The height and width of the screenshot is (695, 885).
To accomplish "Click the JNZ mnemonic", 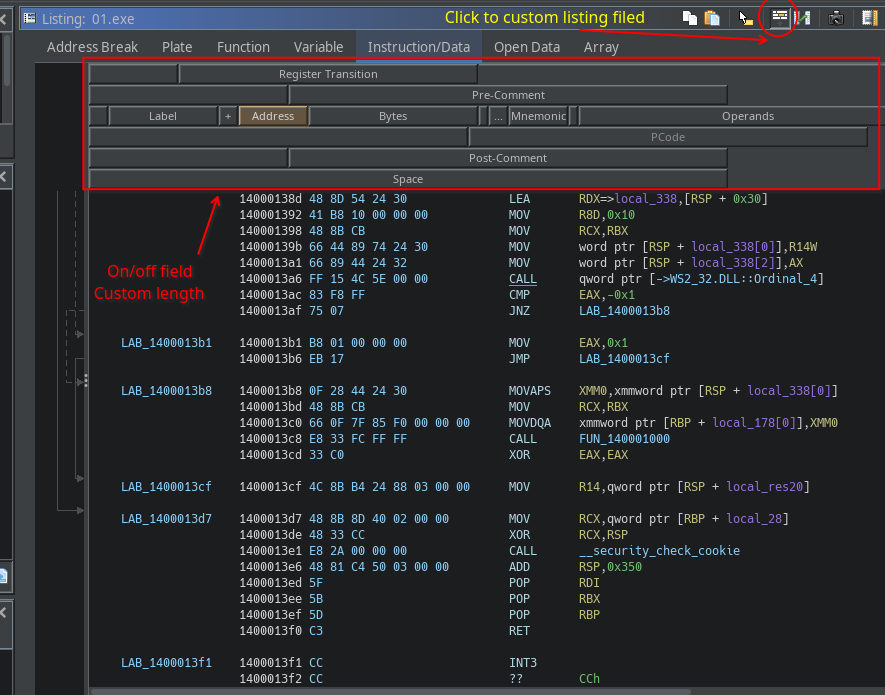I will click(x=519, y=311).
